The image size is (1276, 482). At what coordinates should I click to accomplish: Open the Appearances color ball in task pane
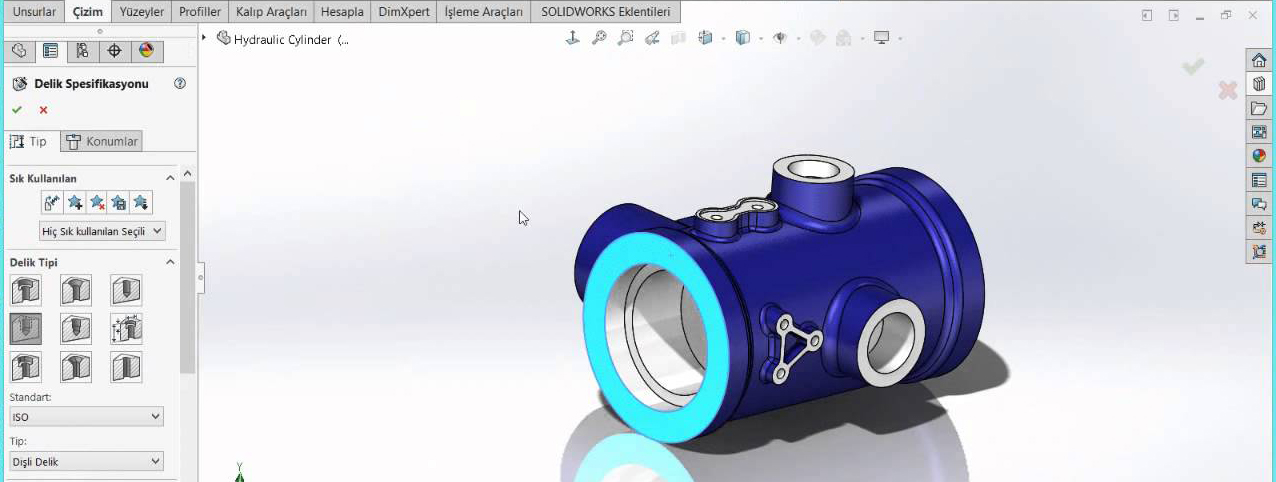pyautogui.click(x=1259, y=156)
